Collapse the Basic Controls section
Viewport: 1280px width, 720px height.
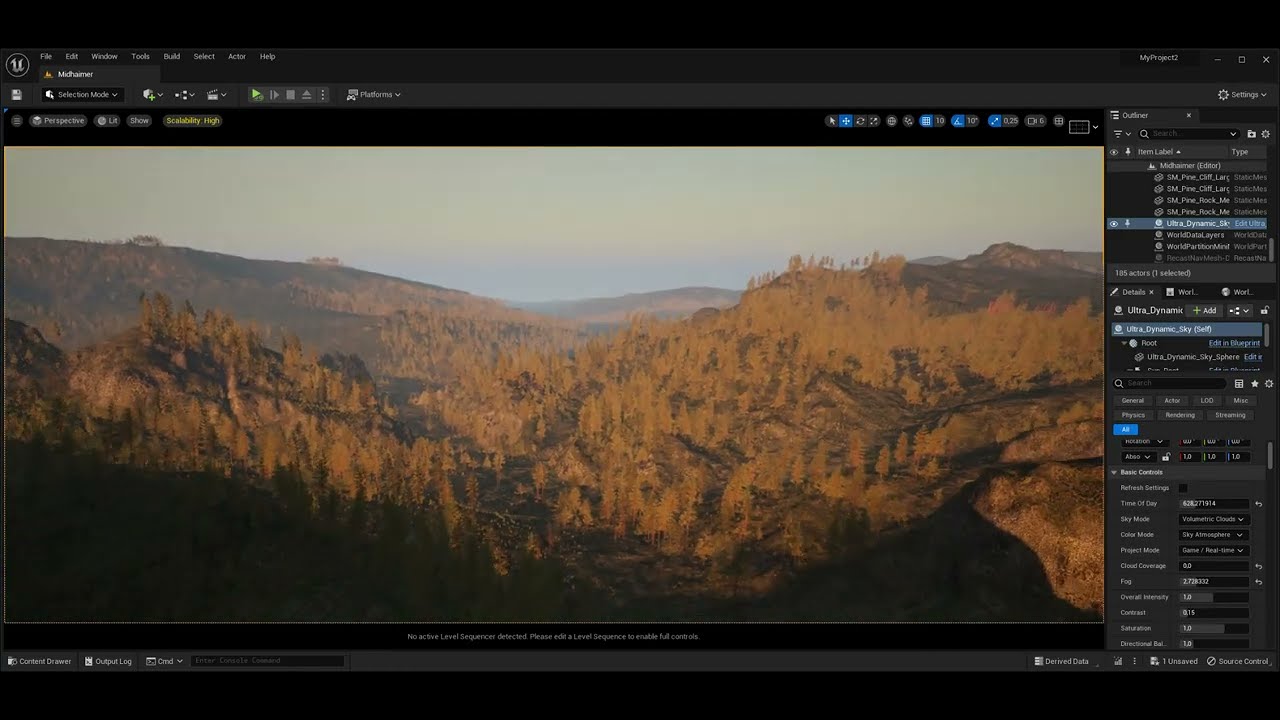pyautogui.click(x=1114, y=472)
